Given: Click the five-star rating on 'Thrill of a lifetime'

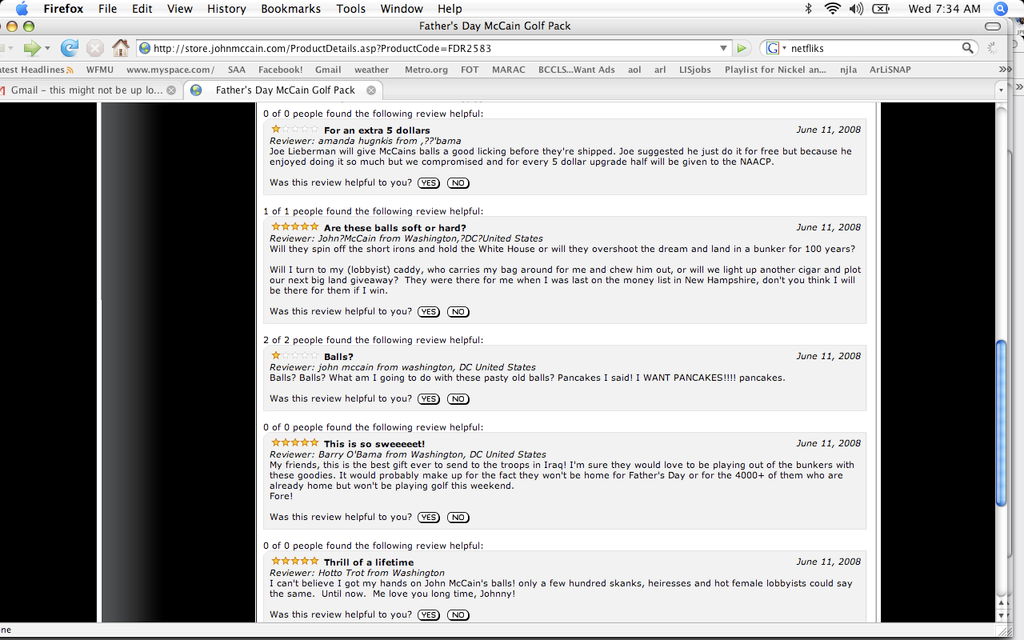Looking at the screenshot, I should [x=295, y=561].
